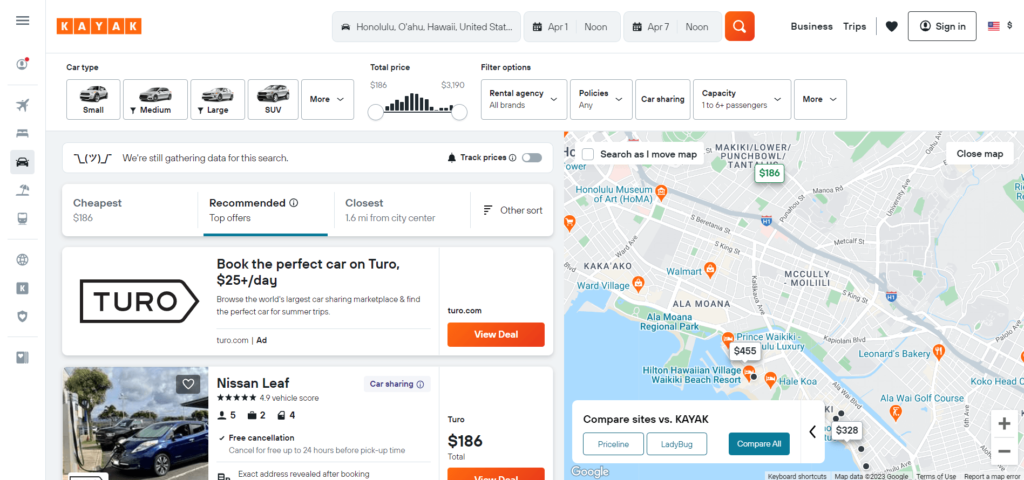Click the Close map button
The image size is (1024, 480).
point(980,154)
